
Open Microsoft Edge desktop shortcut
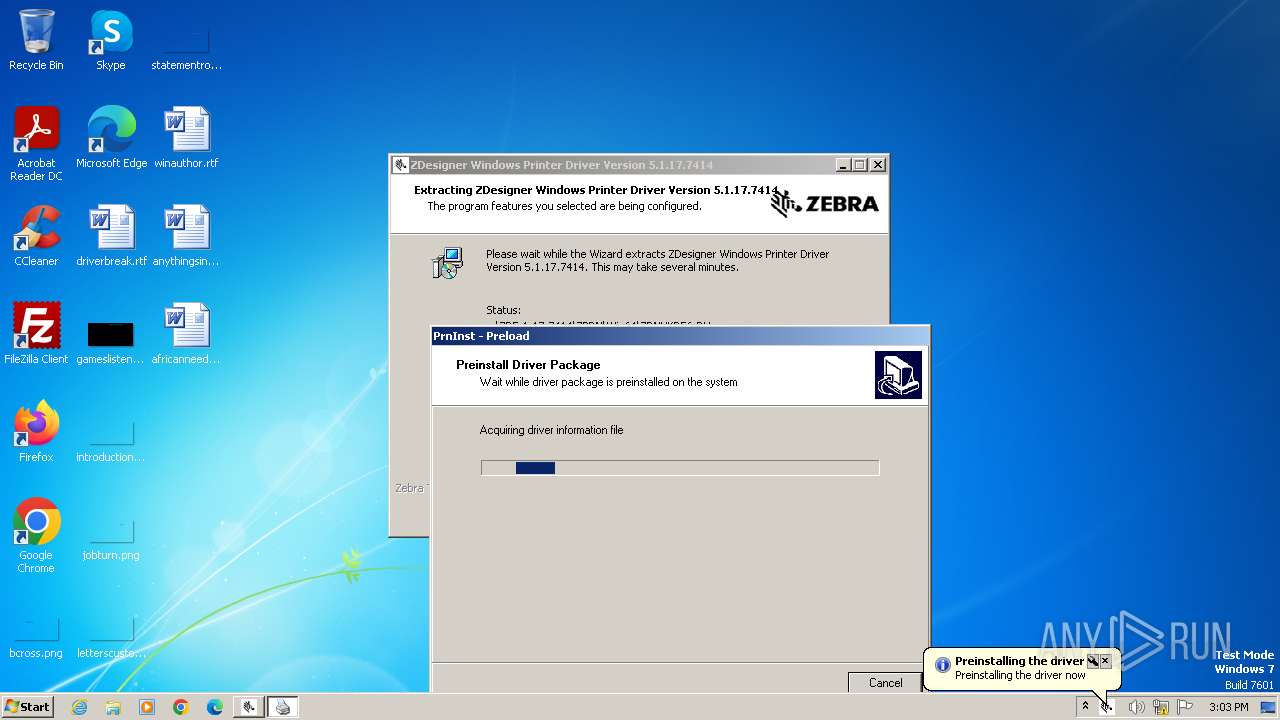111,138
